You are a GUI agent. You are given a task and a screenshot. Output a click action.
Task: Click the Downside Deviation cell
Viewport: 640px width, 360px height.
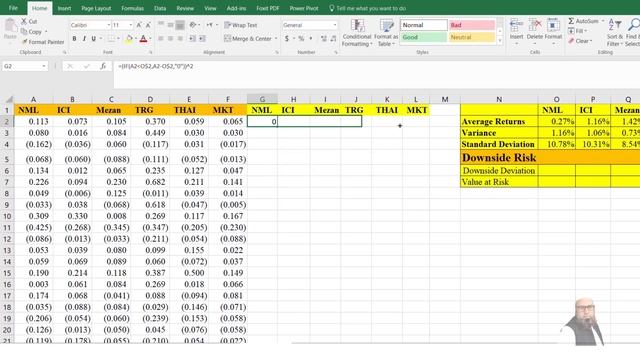point(499,171)
